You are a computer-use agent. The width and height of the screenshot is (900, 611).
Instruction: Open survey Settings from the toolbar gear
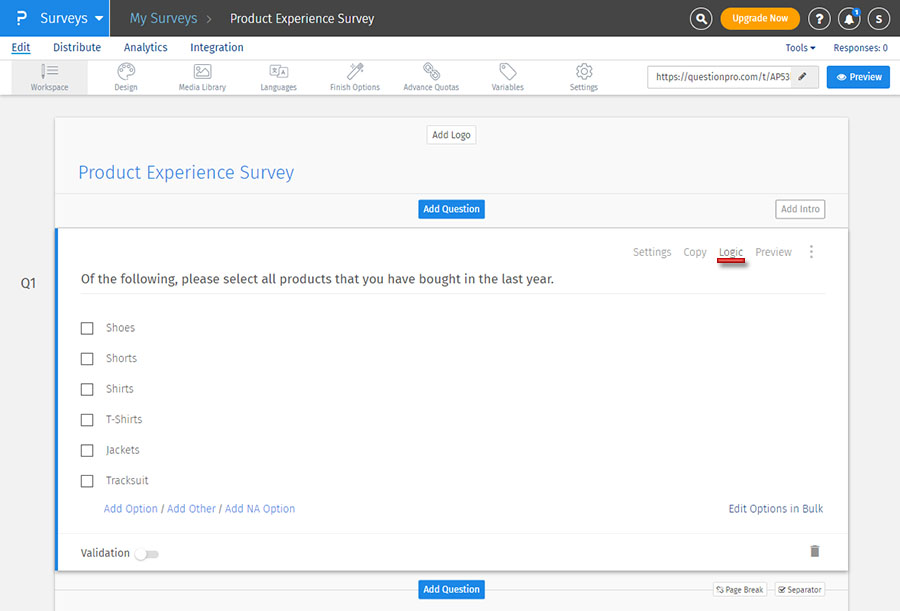coord(583,77)
